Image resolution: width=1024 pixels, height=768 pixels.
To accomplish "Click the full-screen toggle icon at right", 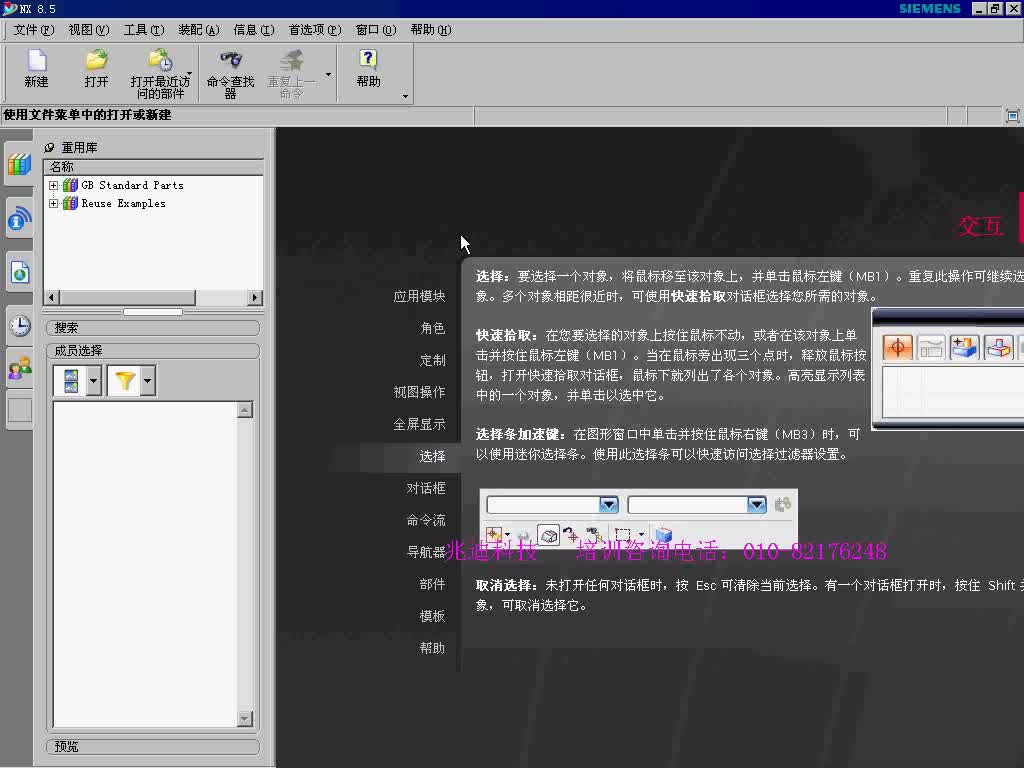I will click(1012, 116).
